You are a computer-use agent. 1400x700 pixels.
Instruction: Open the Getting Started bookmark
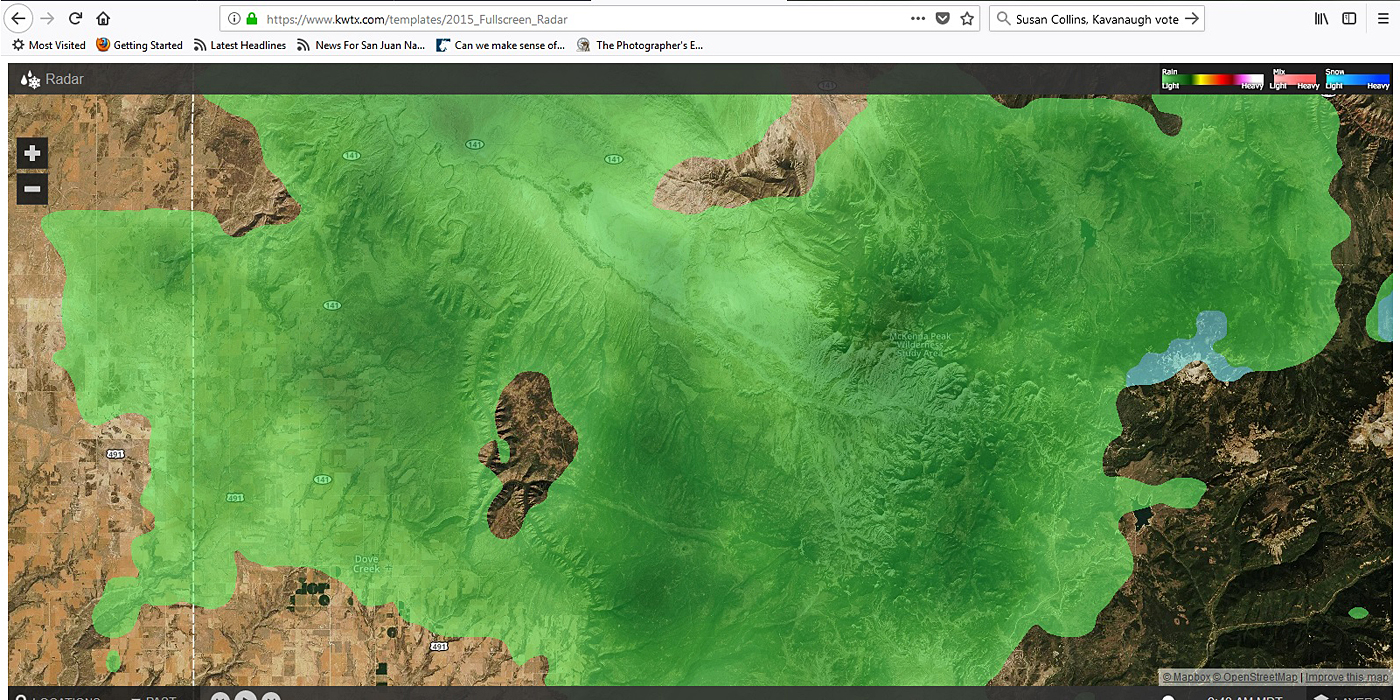(140, 45)
